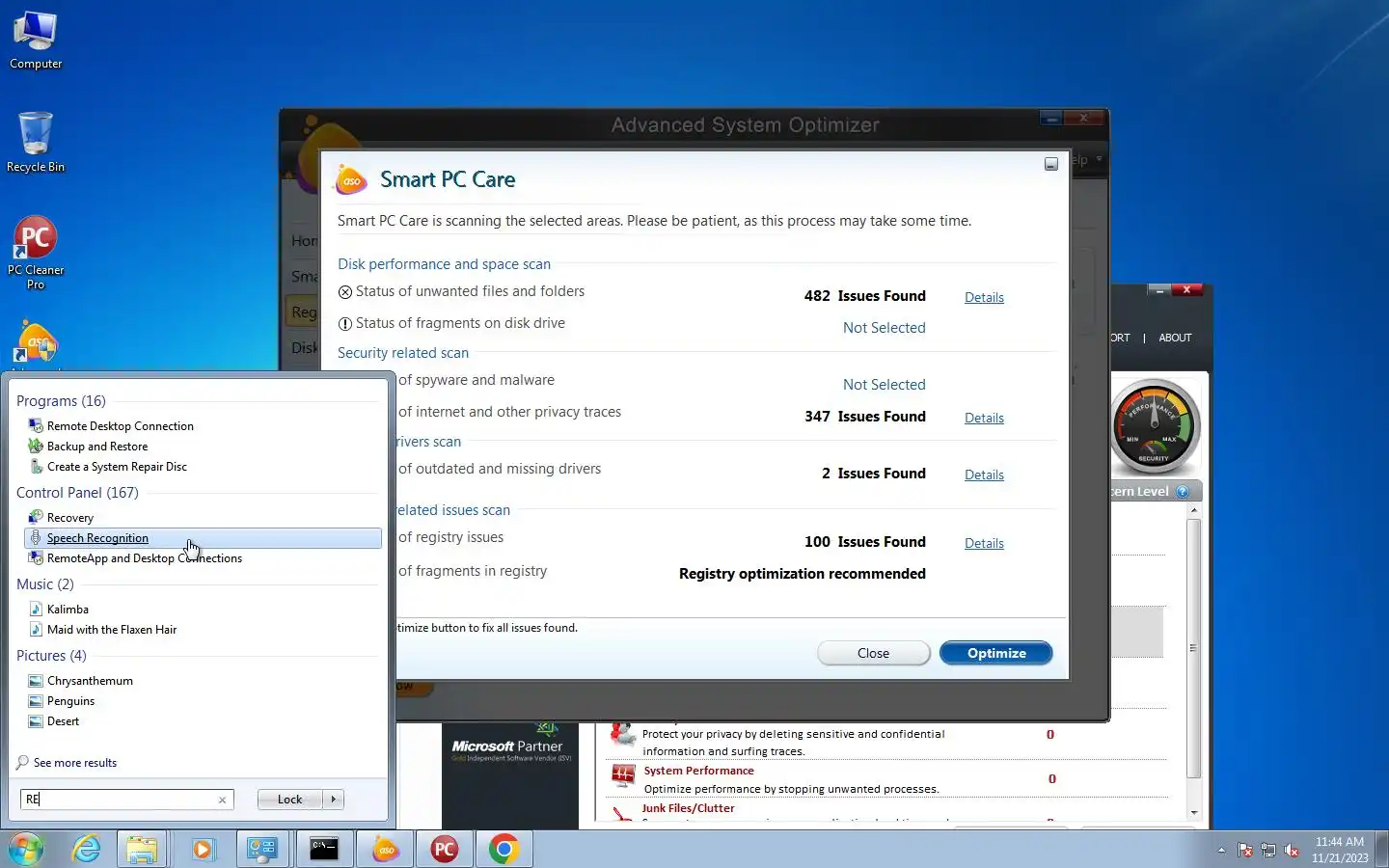The height and width of the screenshot is (868, 1389).
Task: Click the Concern Level help icon
Action: point(1183,492)
